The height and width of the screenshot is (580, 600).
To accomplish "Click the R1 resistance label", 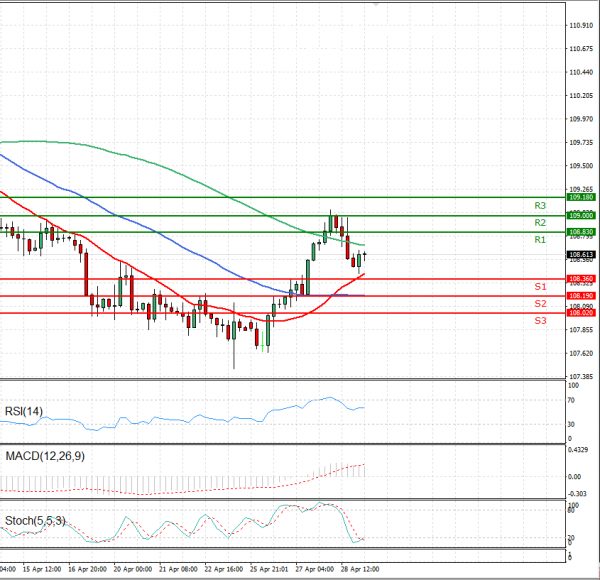I will [539, 240].
